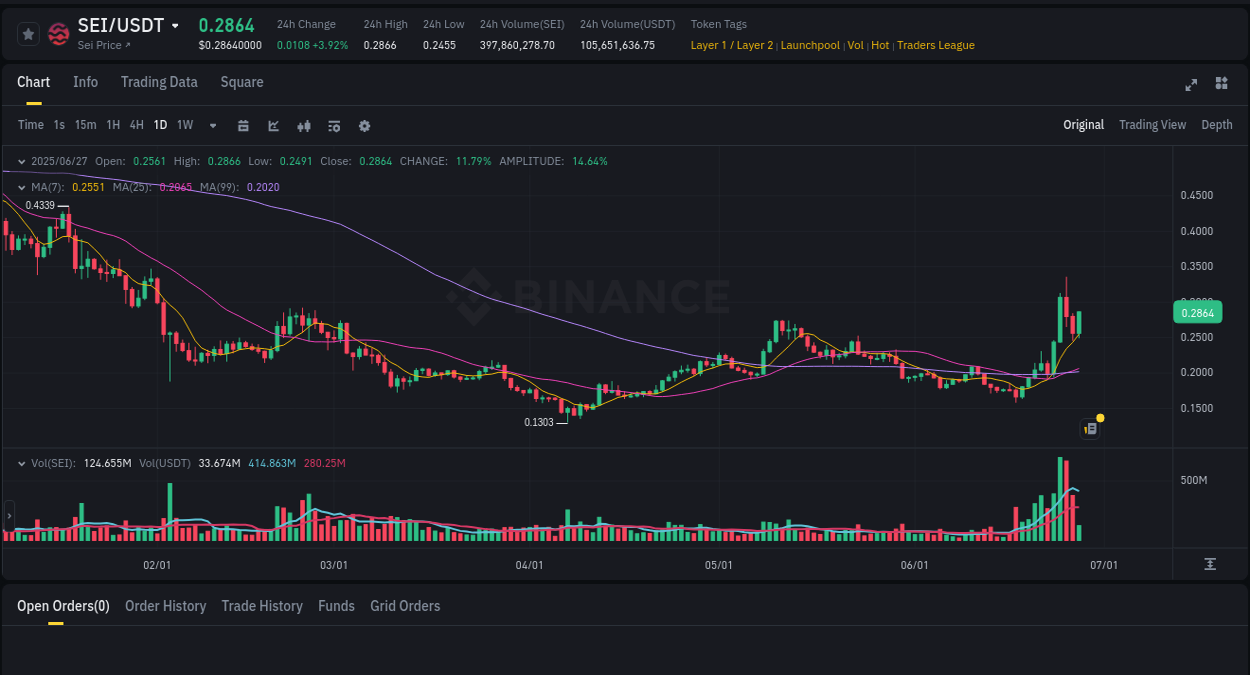Collapse the Vol(SEI) indicator panel
The height and width of the screenshot is (675, 1250).
(x=21, y=463)
